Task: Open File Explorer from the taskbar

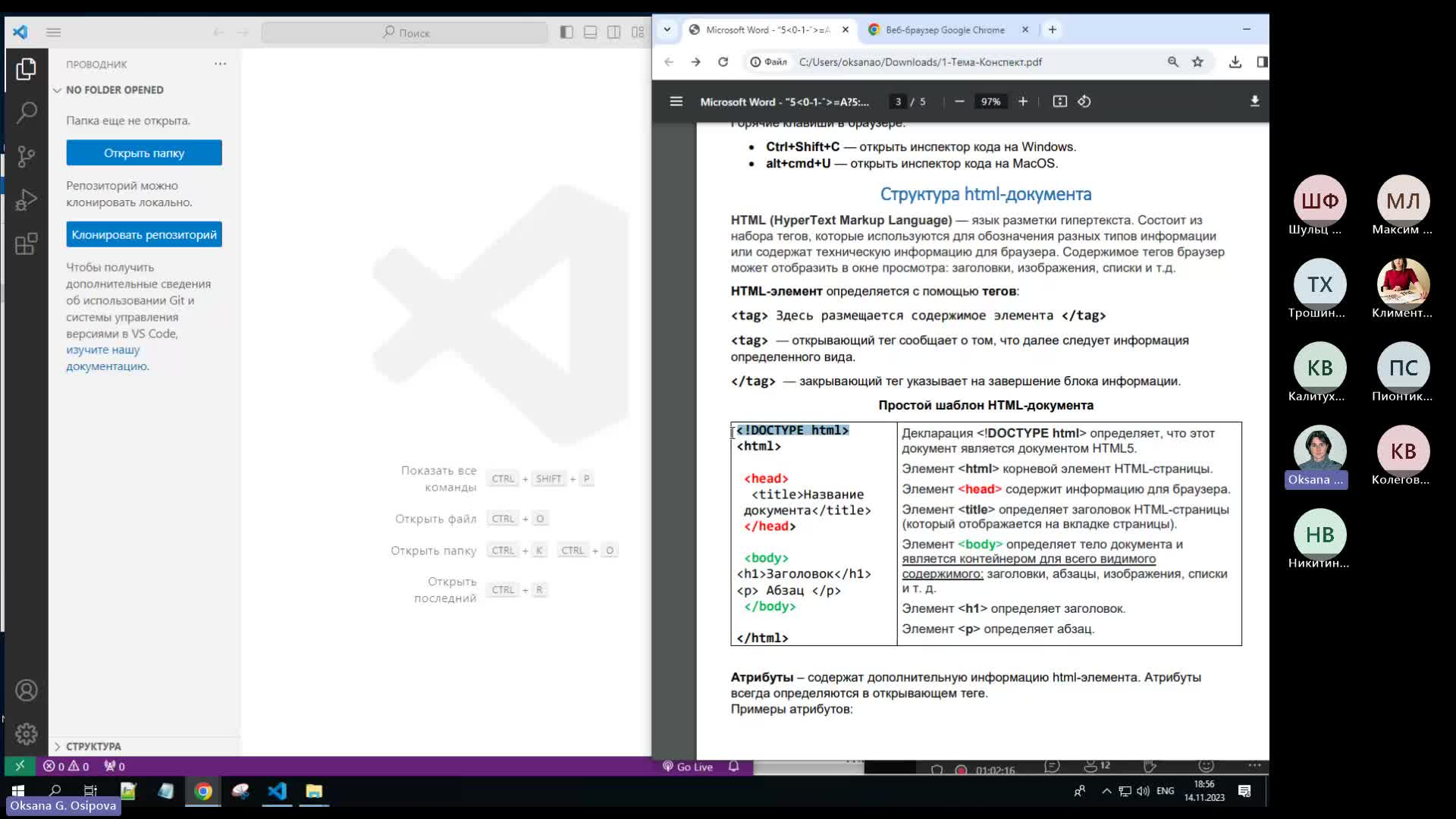Action: pos(313,792)
